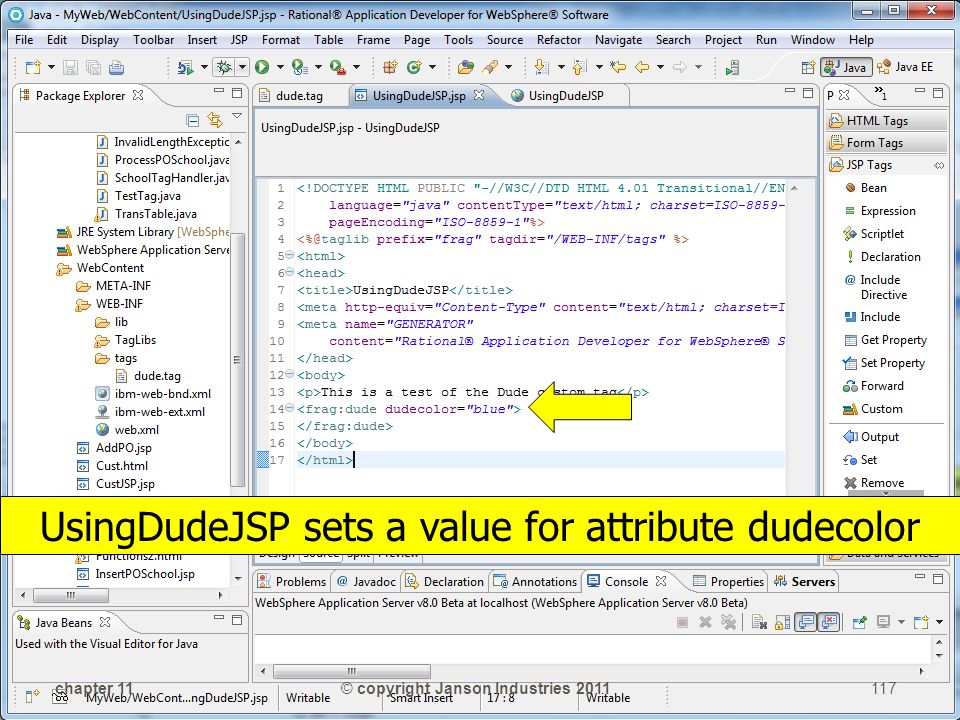Click the Link with Editor icon in Package Explorer
The image size is (960, 720).
click(x=215, y=119)
